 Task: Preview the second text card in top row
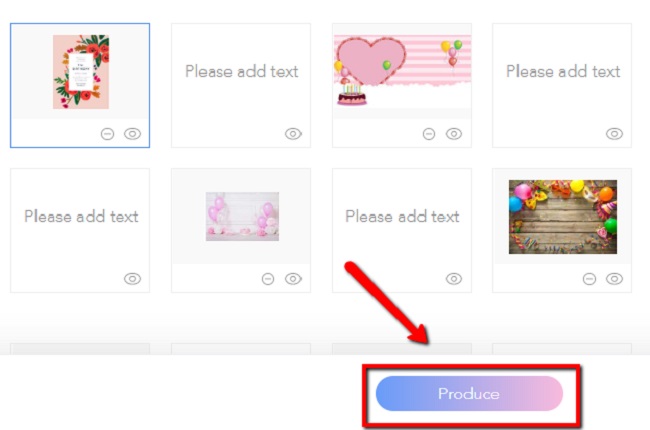(293, 134)
